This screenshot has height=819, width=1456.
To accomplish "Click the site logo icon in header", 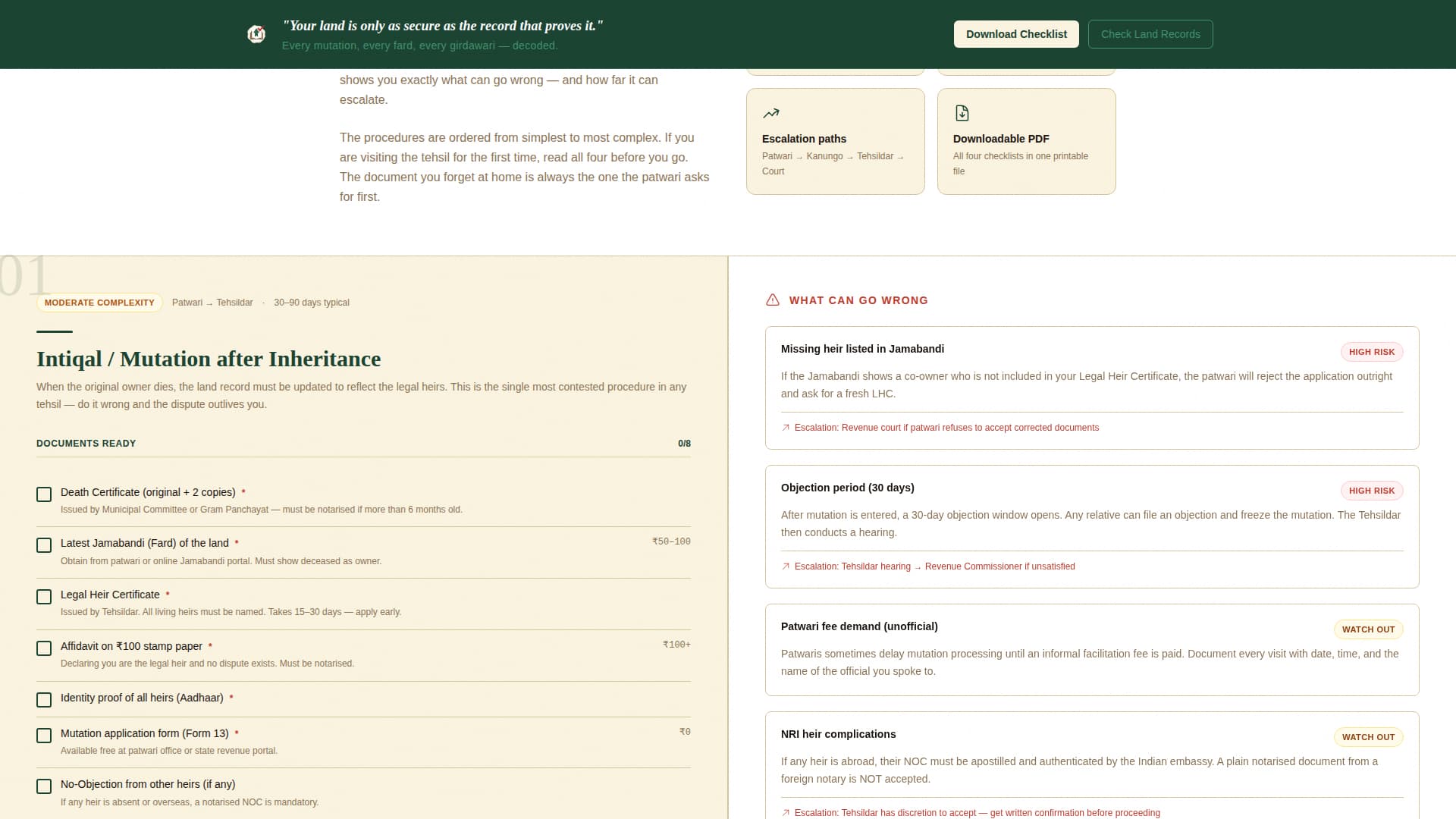I will pyautogui.click(x=256, y=34).
